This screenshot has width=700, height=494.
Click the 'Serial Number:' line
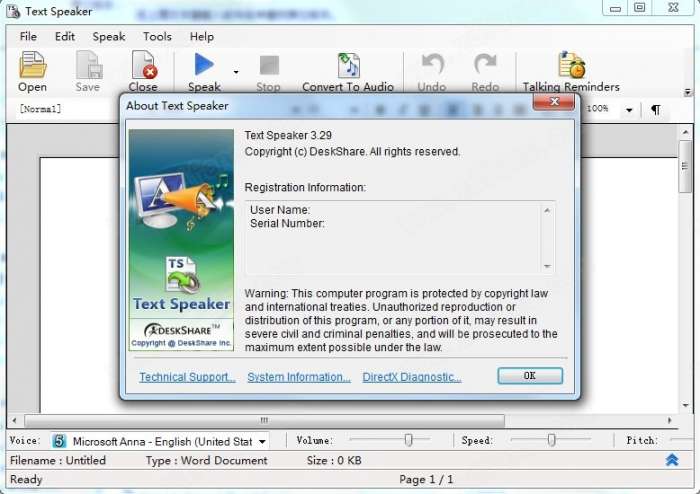[x=288, y=223]
